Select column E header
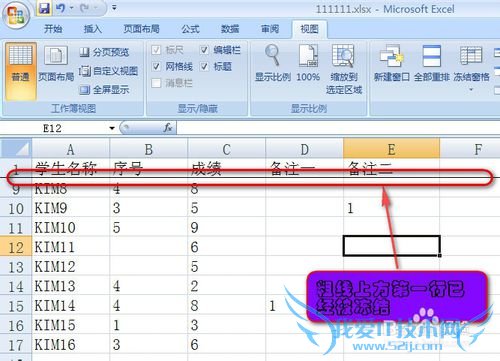The width and height of the screenshot is (500, 361). click(x=391, y=149)
